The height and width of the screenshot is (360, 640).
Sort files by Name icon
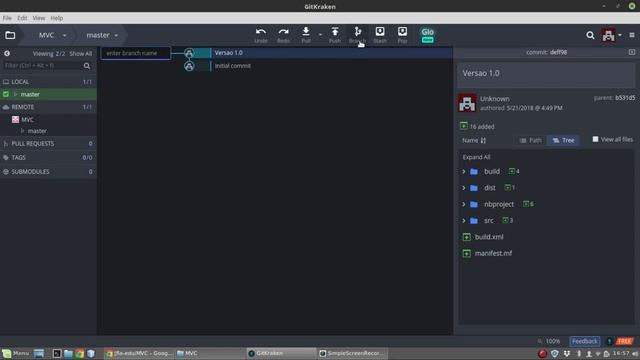click(483, 140)
